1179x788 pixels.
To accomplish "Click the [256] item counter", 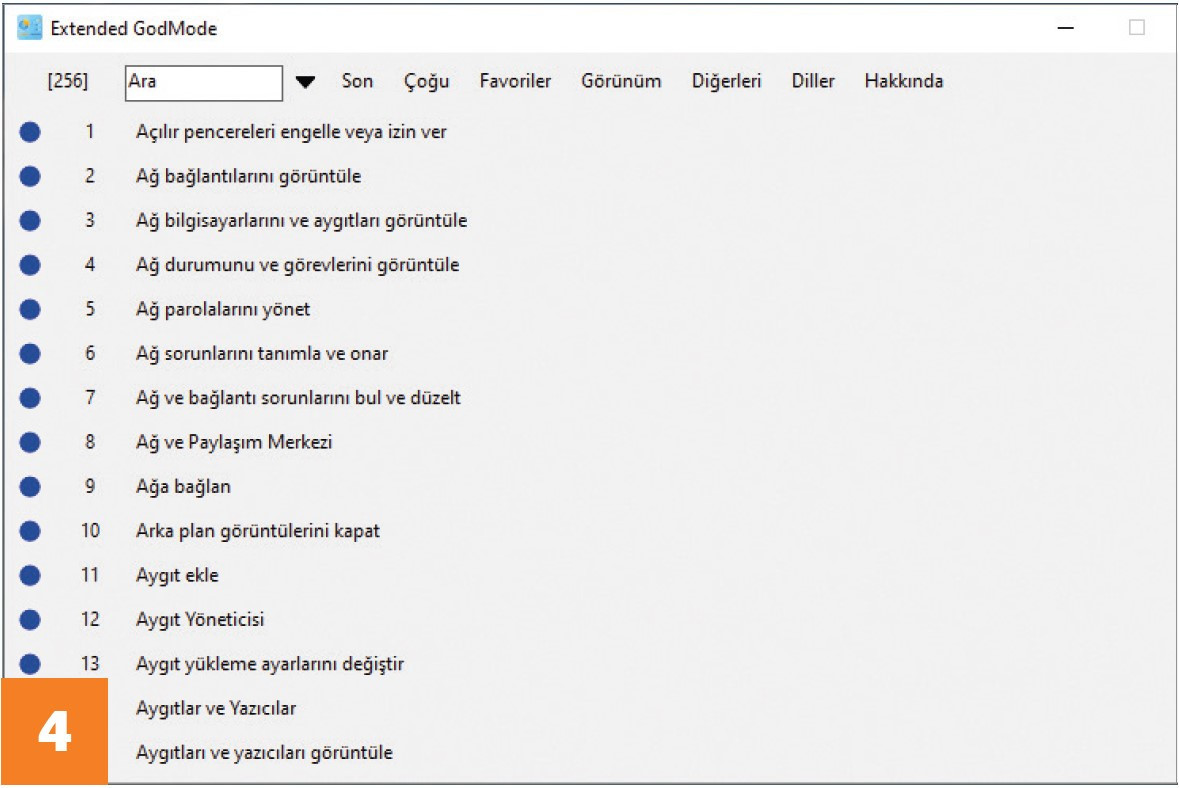I will (x=68, y=81).
